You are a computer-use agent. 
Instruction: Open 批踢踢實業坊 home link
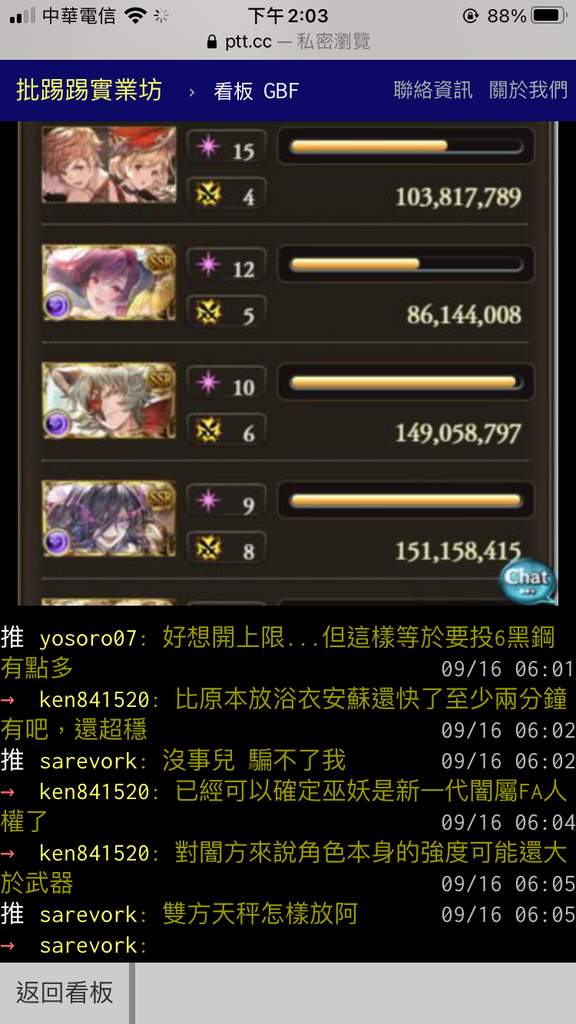click(x=89, y=90)
